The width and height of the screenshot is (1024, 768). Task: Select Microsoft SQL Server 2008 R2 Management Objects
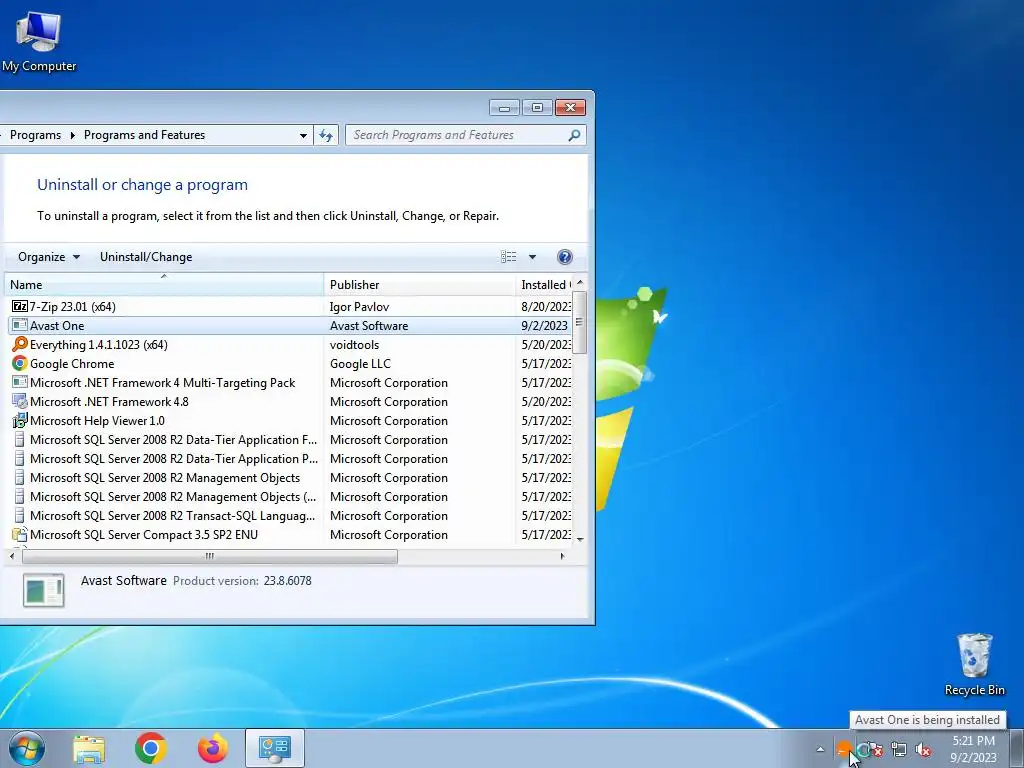pyautogui.click(x=165, y=478)
